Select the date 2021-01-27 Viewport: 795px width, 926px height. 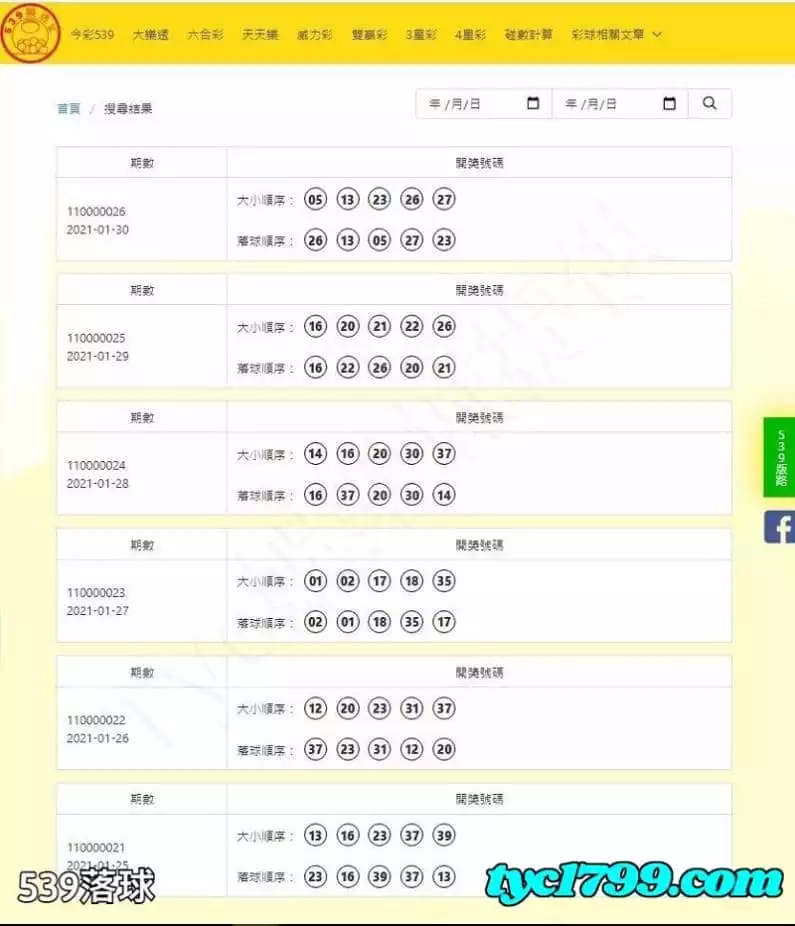(97, 611)
